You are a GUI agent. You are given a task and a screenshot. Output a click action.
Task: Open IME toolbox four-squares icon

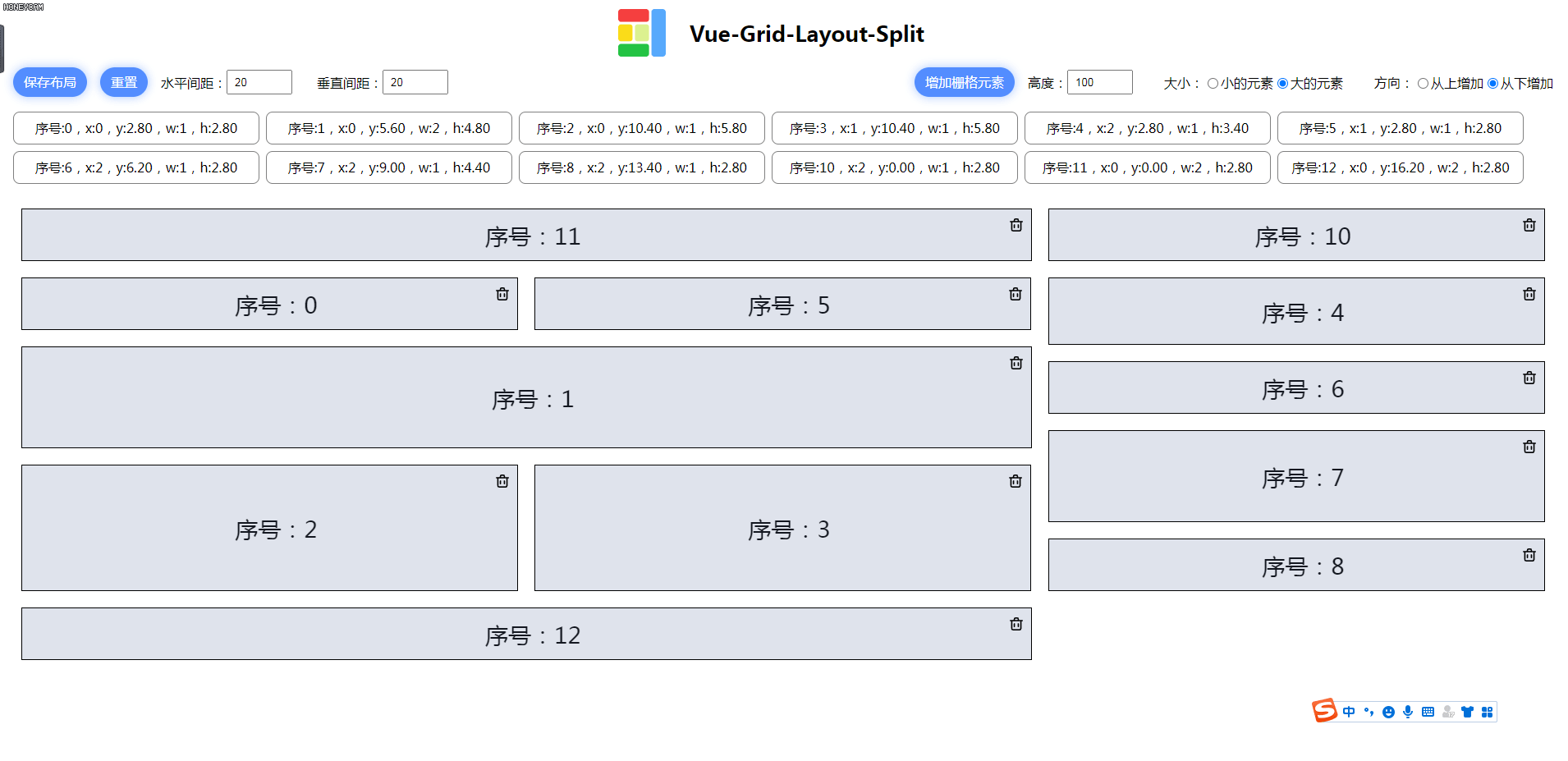tap(1487, 712)
